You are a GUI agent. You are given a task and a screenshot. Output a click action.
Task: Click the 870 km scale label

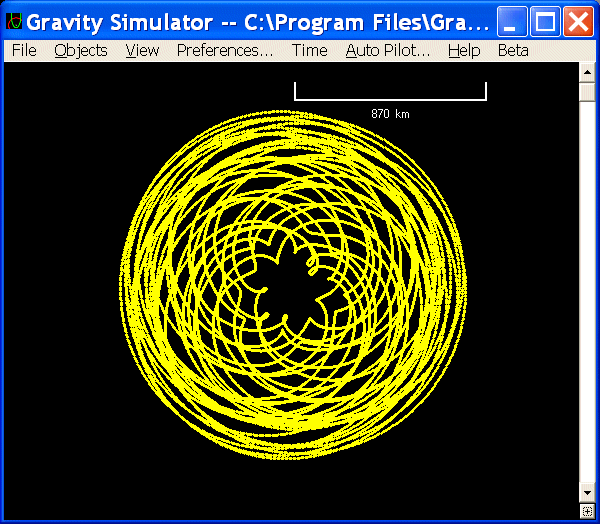coord(390,114)
